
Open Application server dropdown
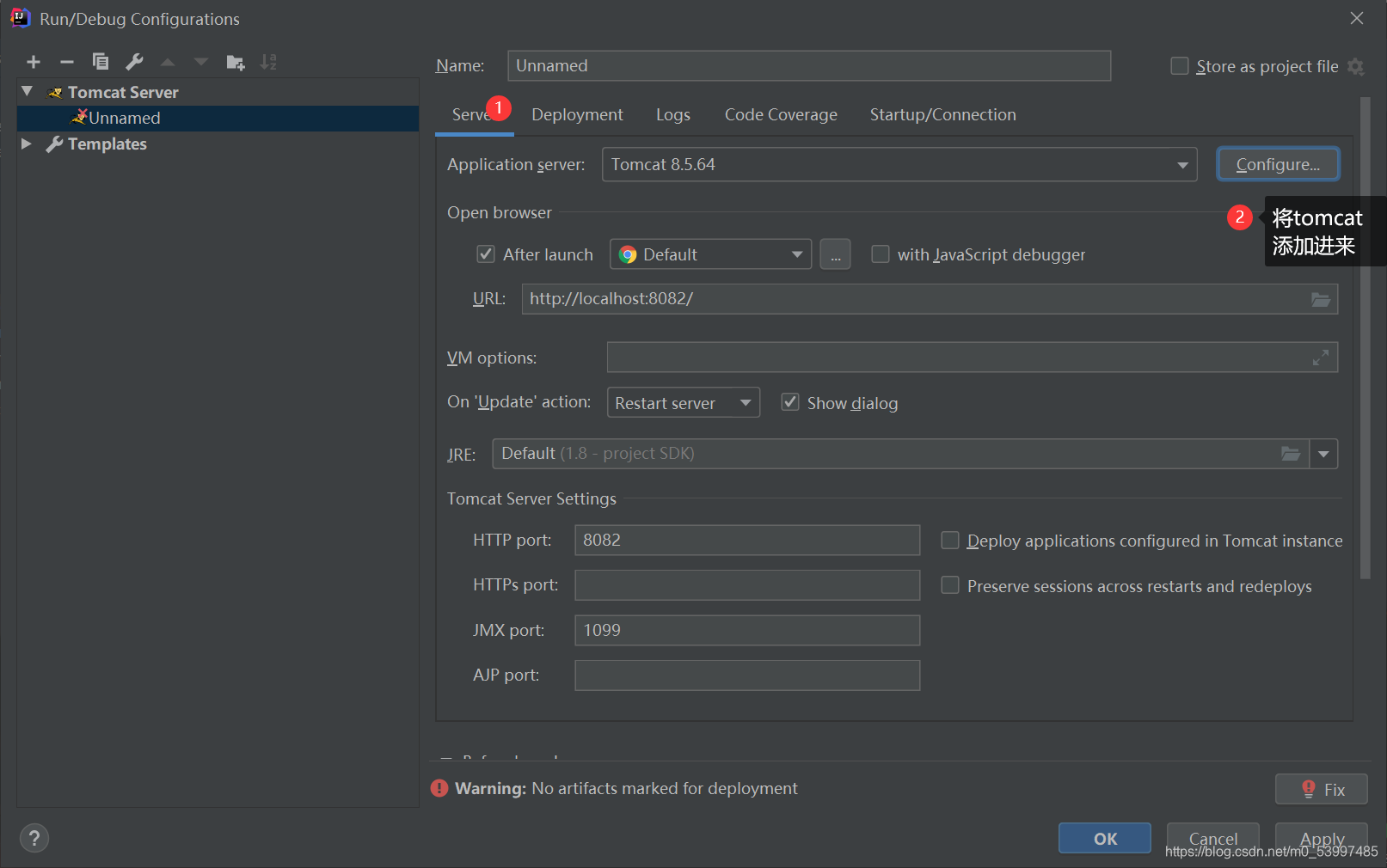(x=899, y=164)
